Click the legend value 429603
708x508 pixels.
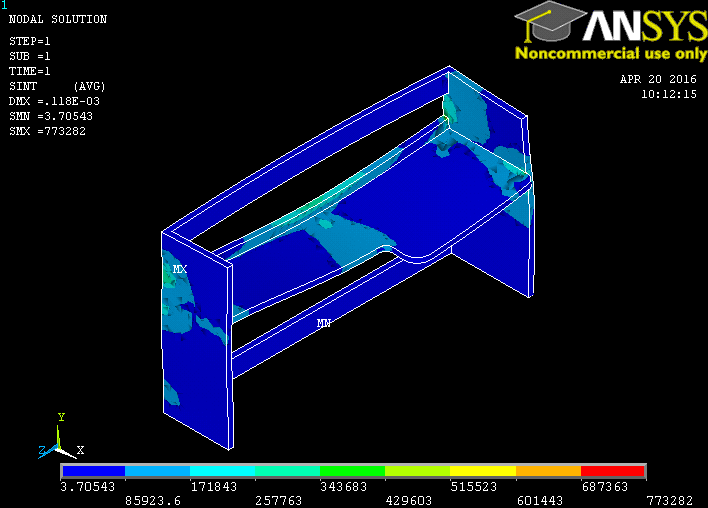coord(409,501)
